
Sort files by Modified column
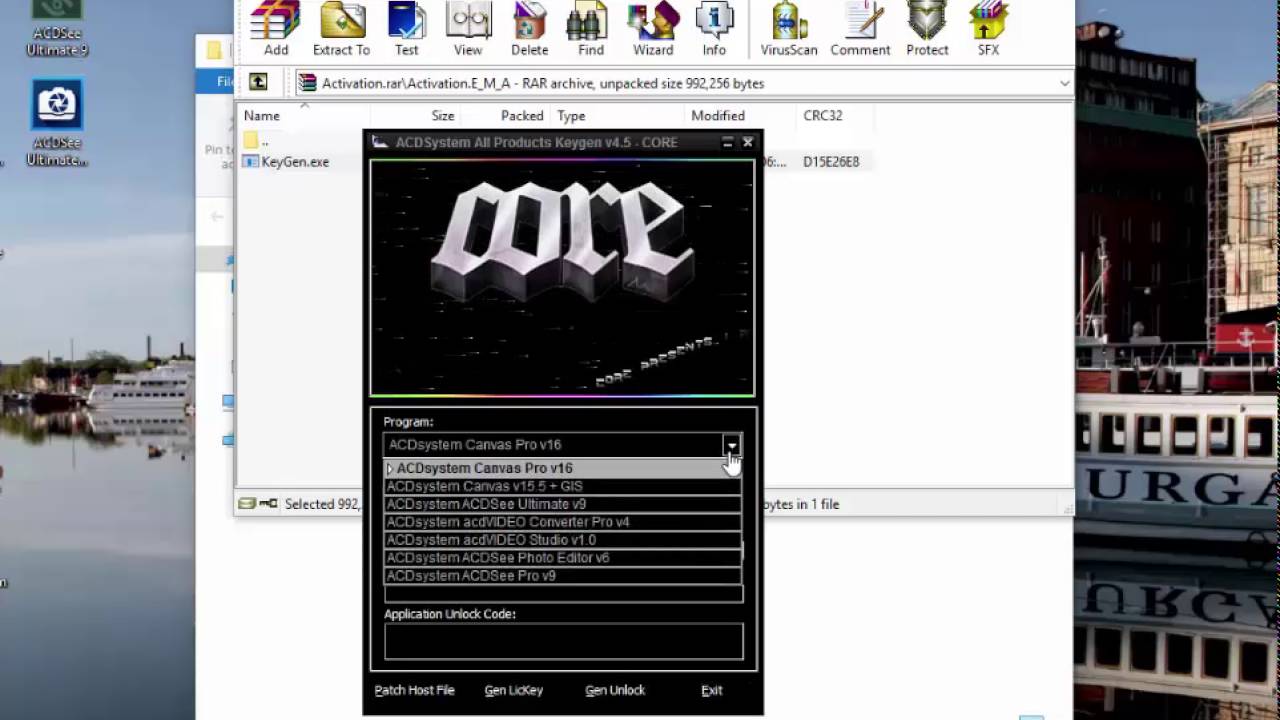717,115
